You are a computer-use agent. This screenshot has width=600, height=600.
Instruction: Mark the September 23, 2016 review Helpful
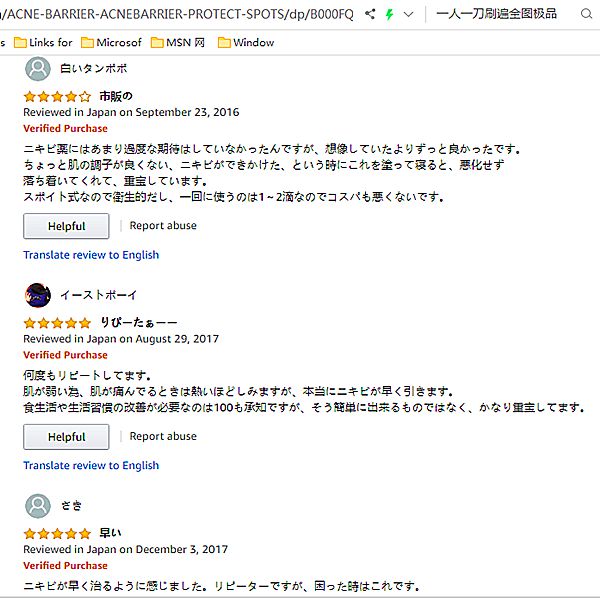(66, 226)
